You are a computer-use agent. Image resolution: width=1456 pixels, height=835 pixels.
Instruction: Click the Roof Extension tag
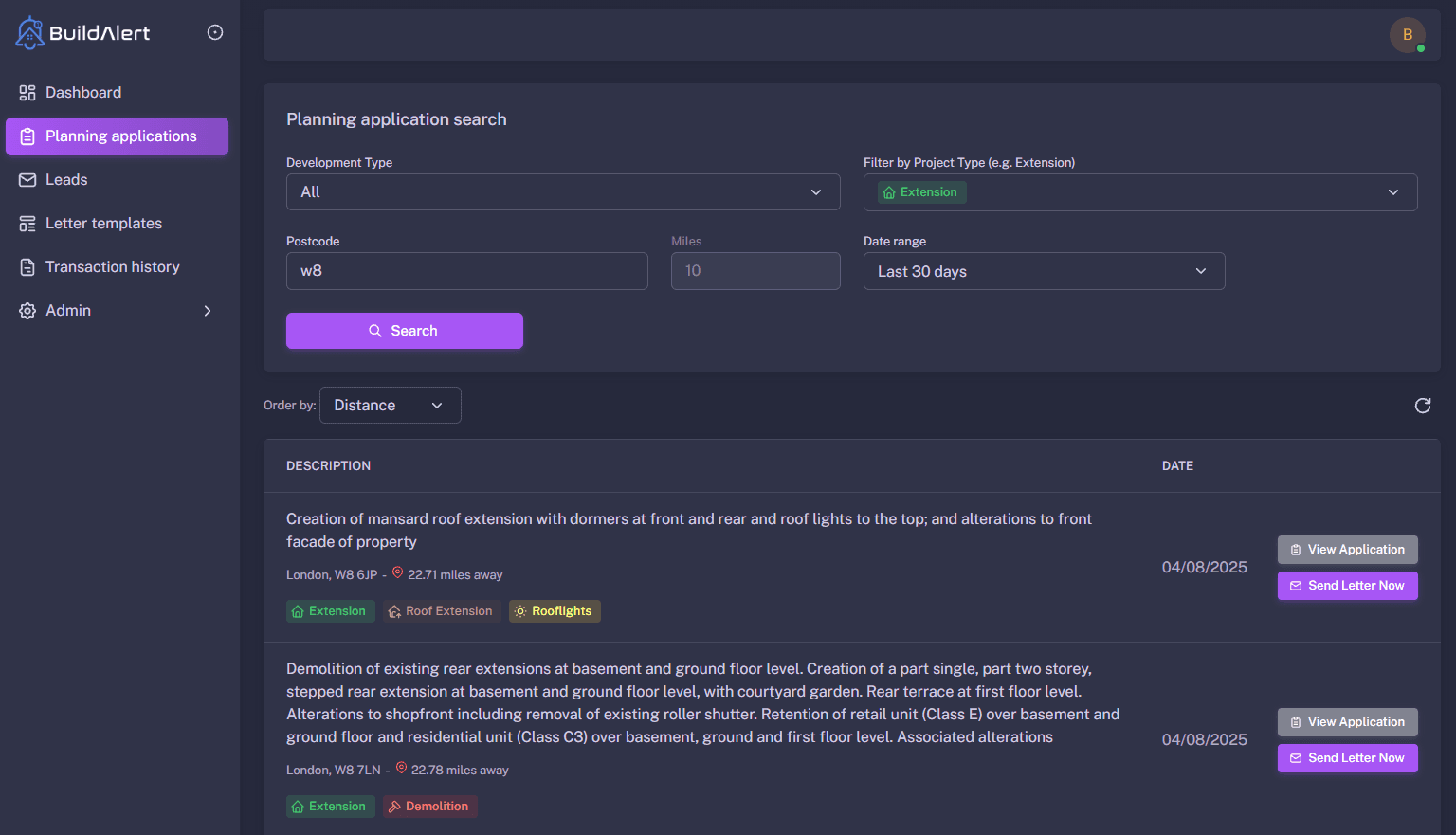tap(442, 611)
